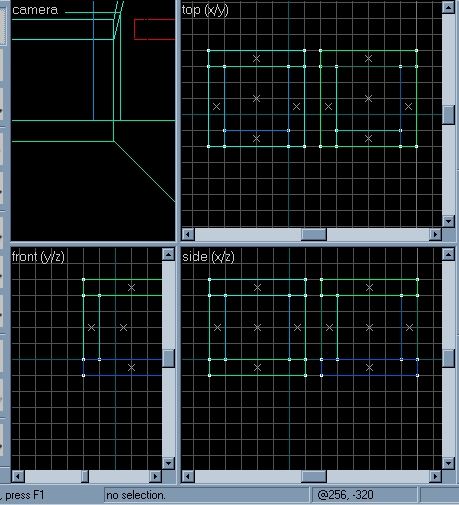Click down arrow of side view vertical scrollbar
Image resolution: width=459 pixels, height=505 pixels.
click(x=448, y=463)
